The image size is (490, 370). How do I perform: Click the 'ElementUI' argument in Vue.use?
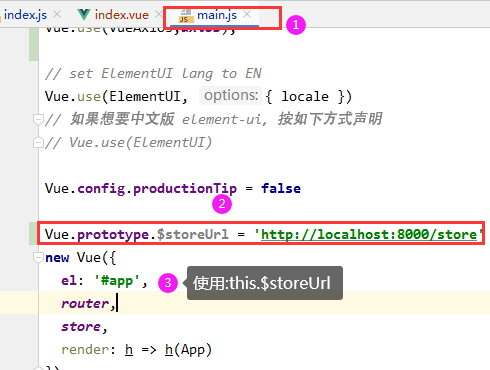[x=145, y=96]
